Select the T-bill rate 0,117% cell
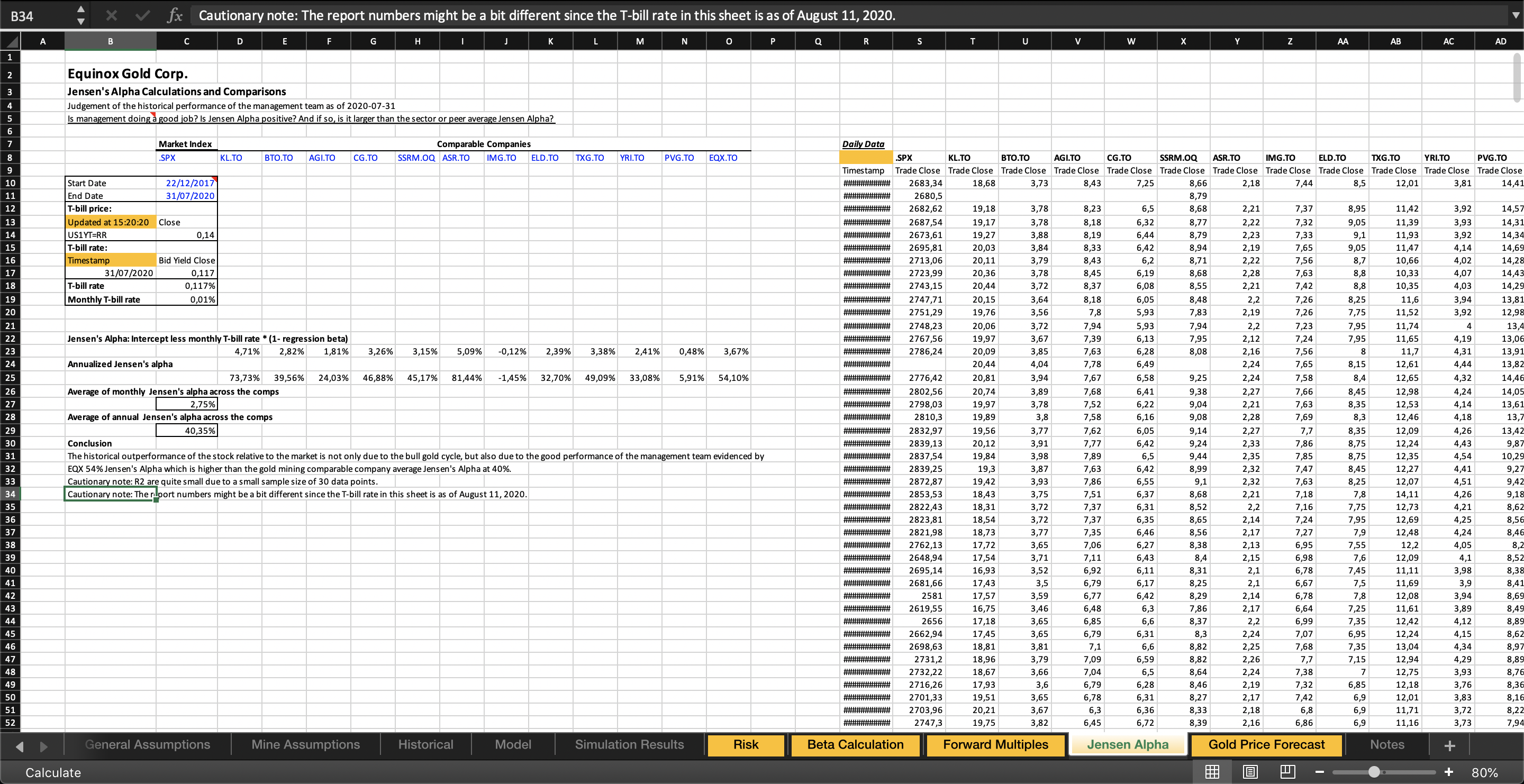This screenshot has height=784, width=1524. point(187,286)
